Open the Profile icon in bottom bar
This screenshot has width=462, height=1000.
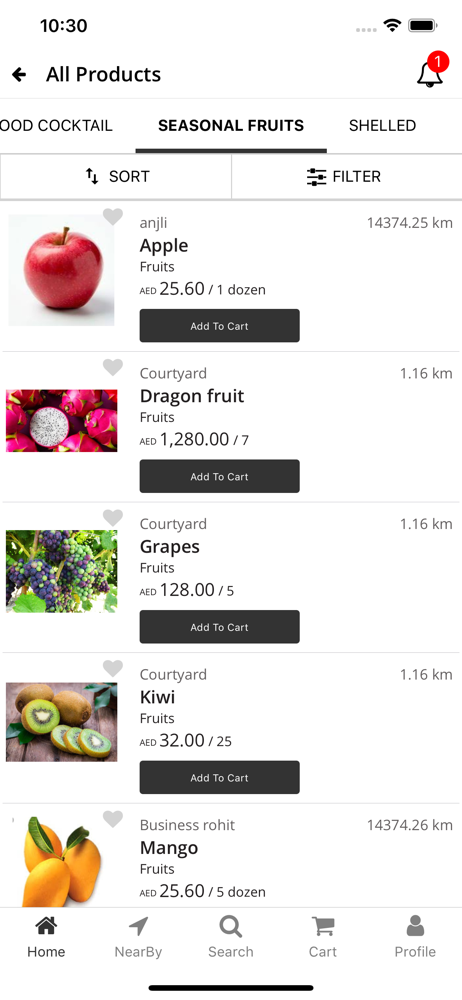tap(415, 925)
